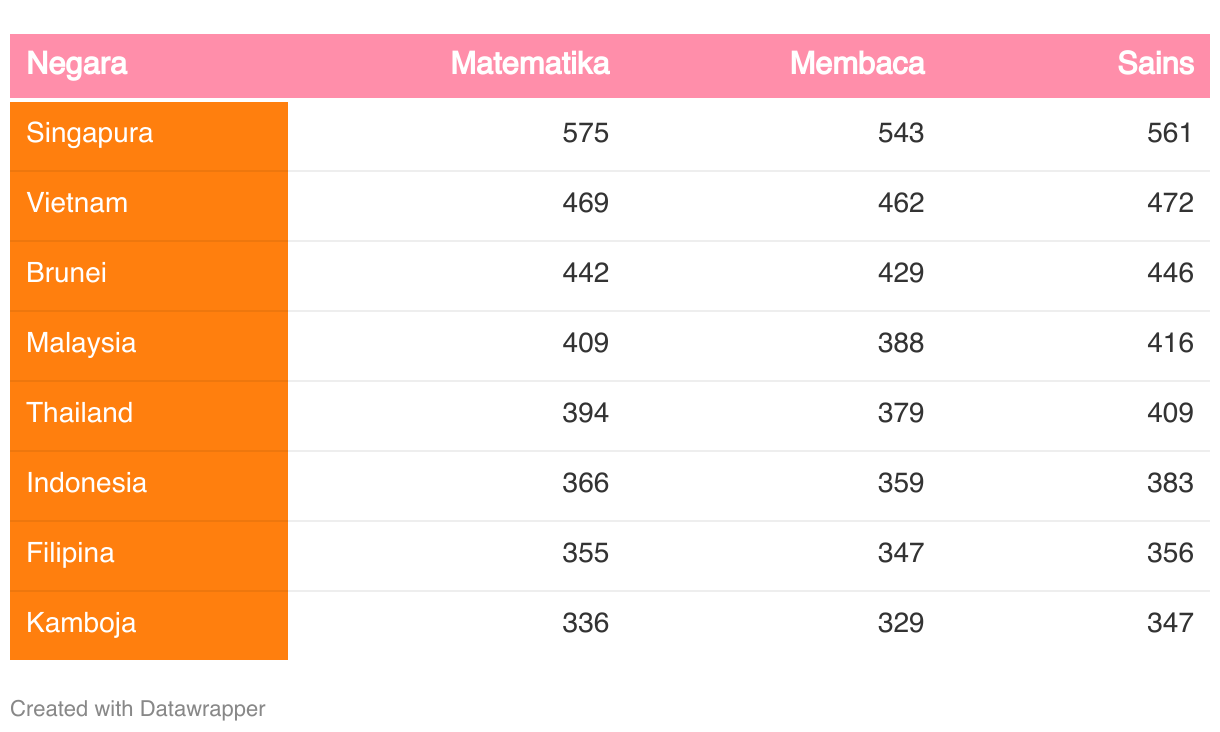
Task: Click the Negara column header
Action: [x=77, y=64]
